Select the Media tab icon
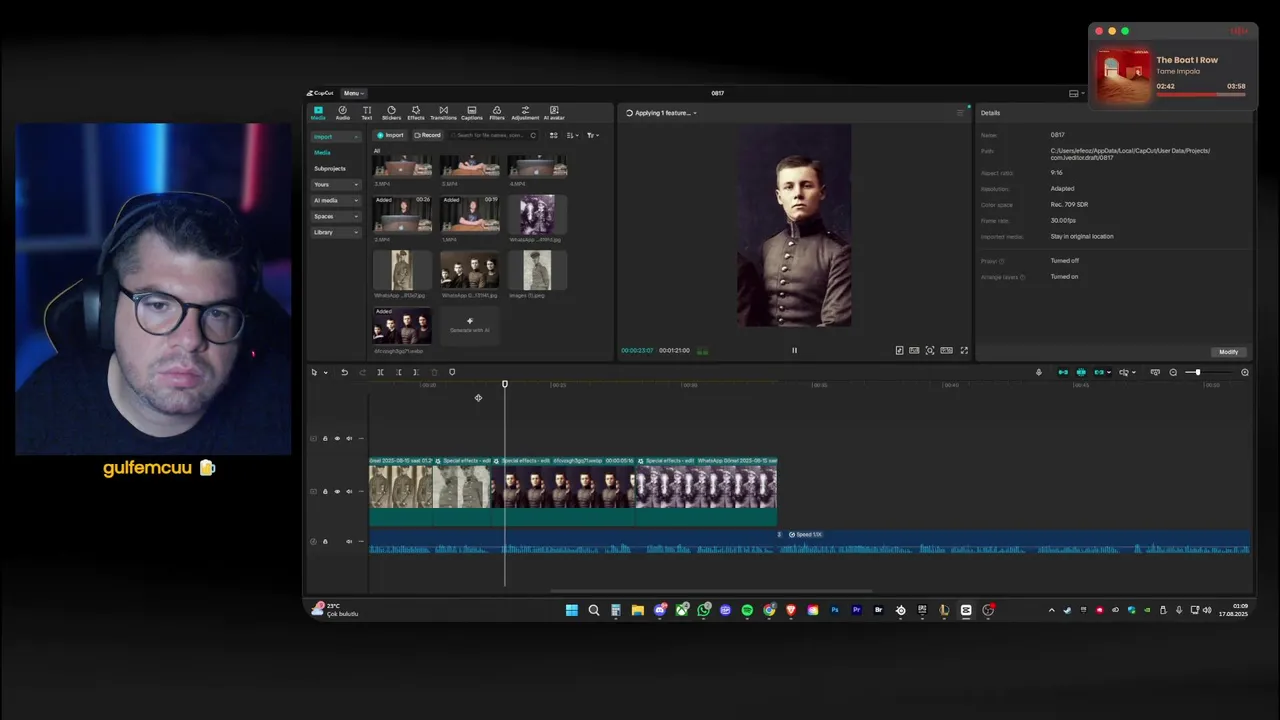 click(x=318, y=113)
